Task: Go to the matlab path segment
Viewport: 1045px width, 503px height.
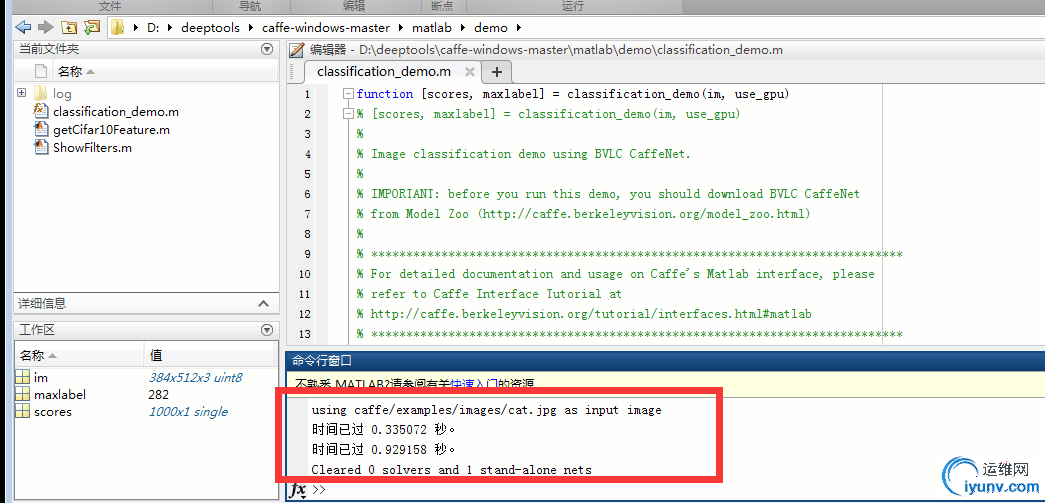Action: pos(432,28)
